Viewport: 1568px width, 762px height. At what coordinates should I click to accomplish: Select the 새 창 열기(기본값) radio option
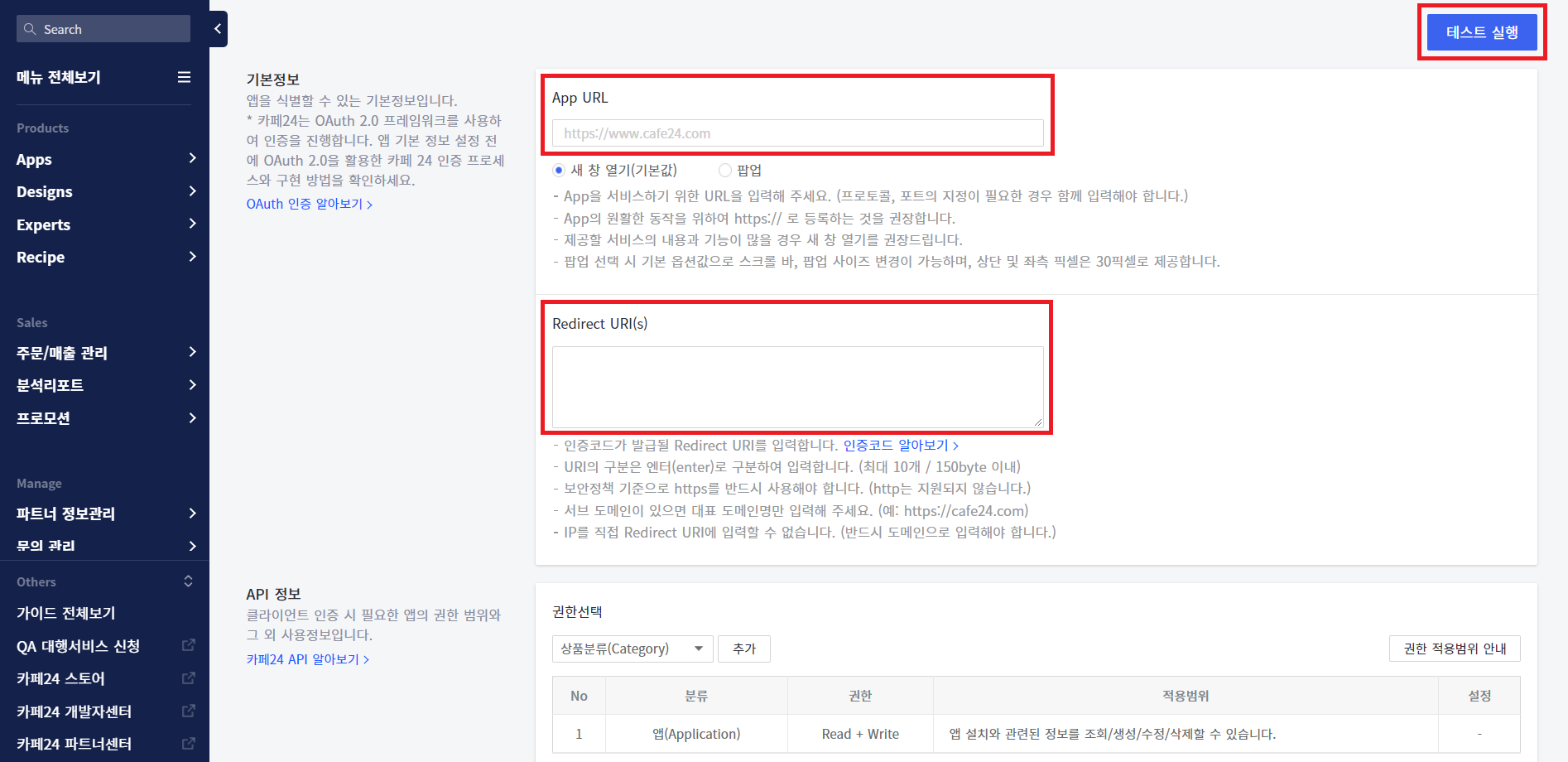(x=559, y=170)
